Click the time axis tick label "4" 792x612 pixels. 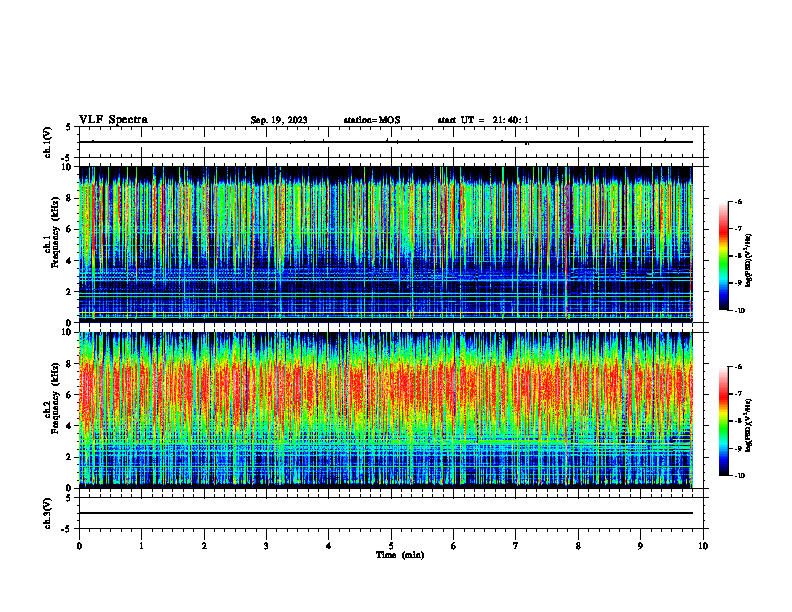[x=329, y=546]
